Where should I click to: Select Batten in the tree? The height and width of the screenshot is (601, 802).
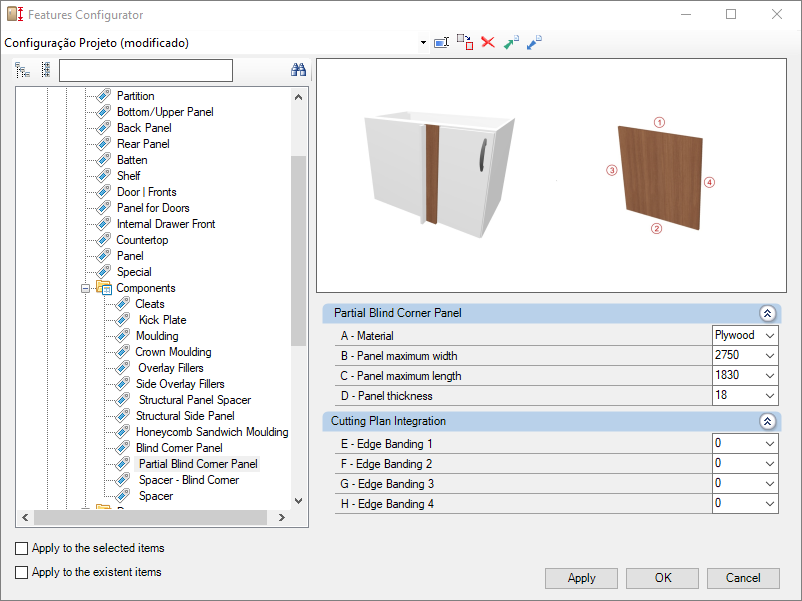132,160
